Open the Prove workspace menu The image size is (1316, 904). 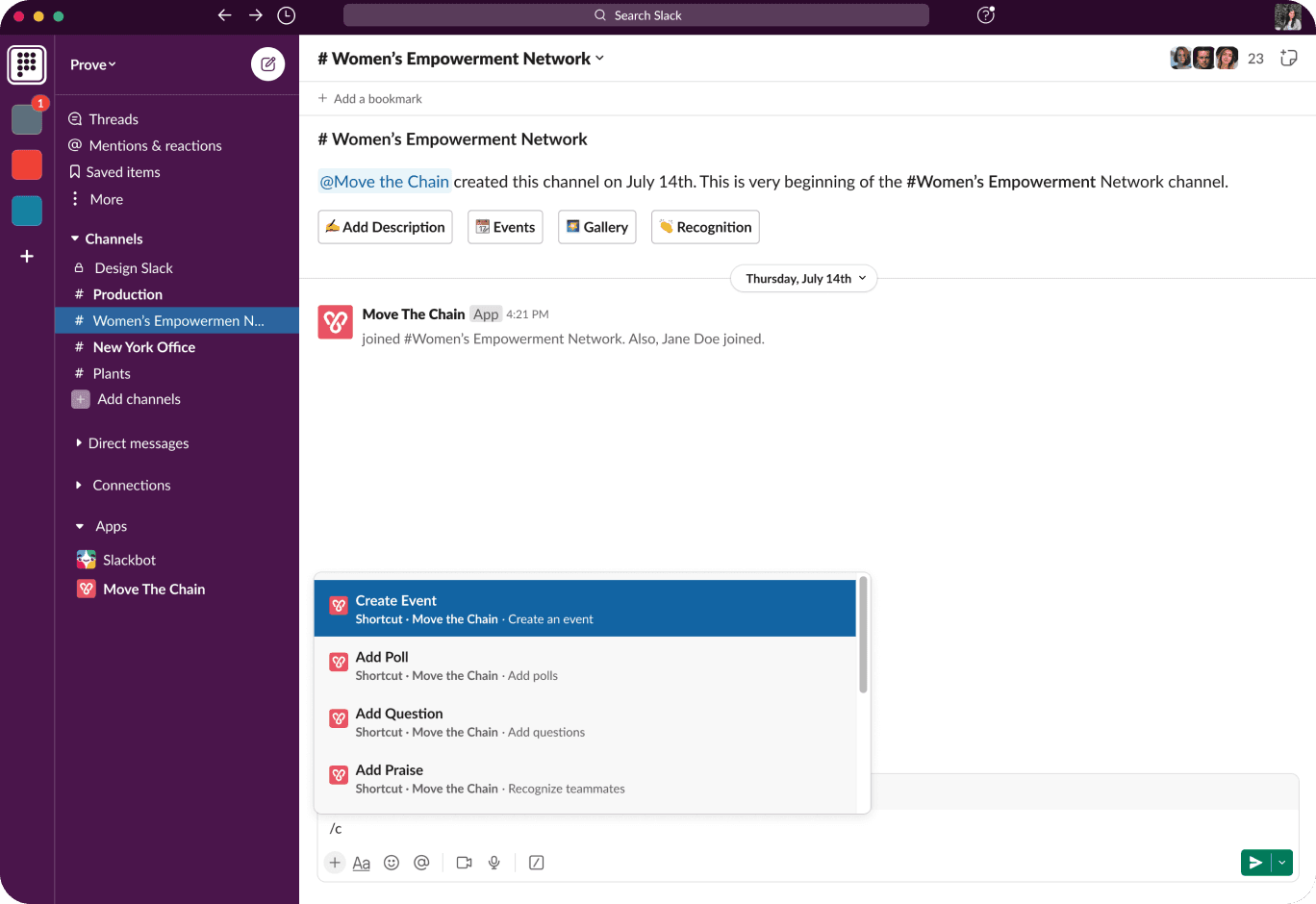[x=93, y=64]
